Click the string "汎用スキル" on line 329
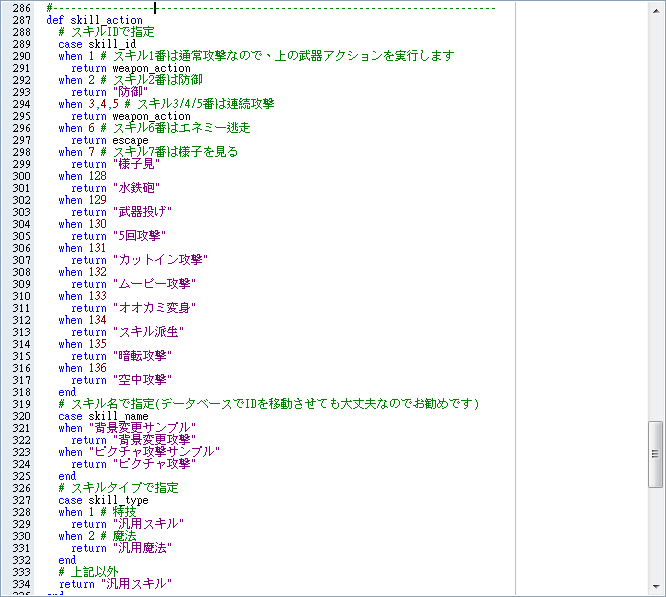 [x=148, y=524]
